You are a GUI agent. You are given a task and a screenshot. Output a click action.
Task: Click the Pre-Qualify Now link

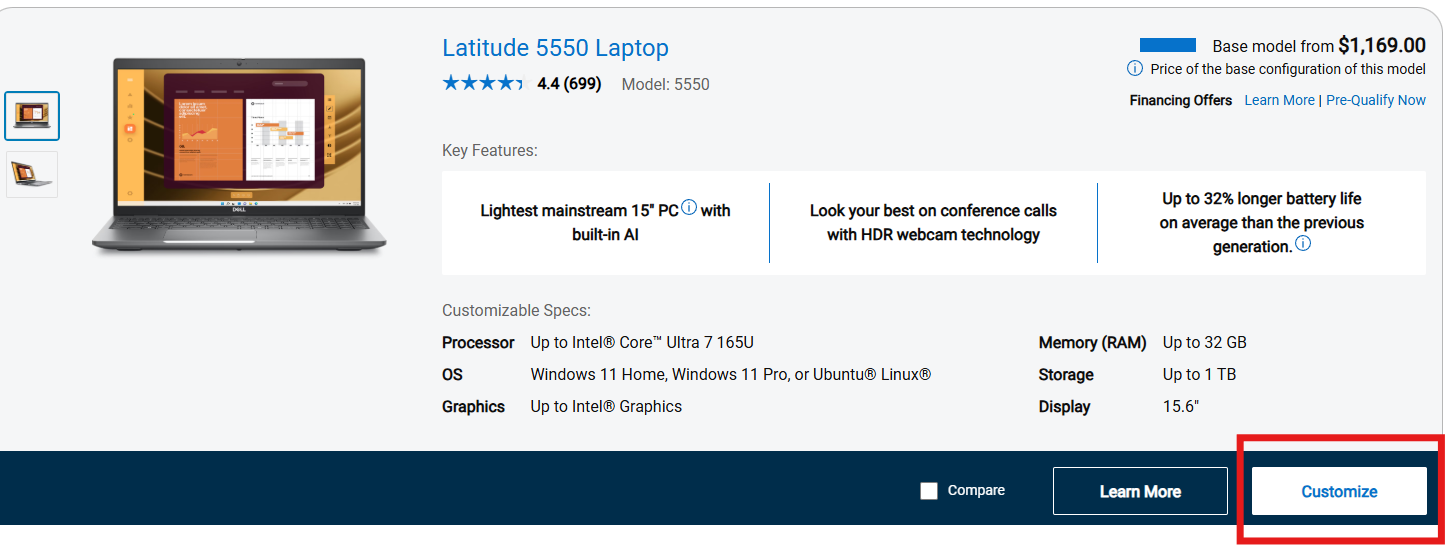(1375, 100)
